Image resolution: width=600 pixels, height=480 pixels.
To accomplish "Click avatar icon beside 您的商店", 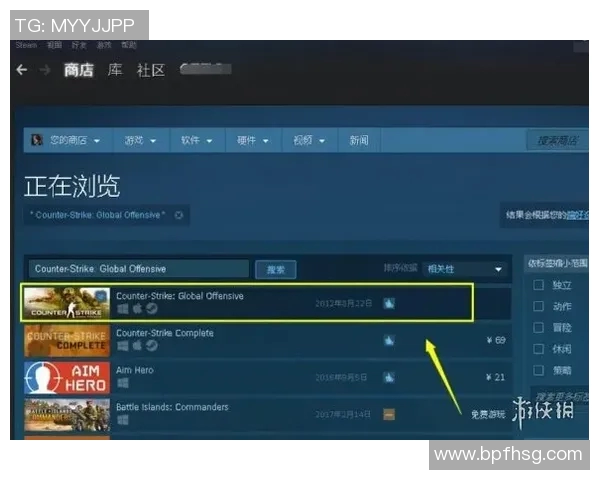I will tap(37, 140).
